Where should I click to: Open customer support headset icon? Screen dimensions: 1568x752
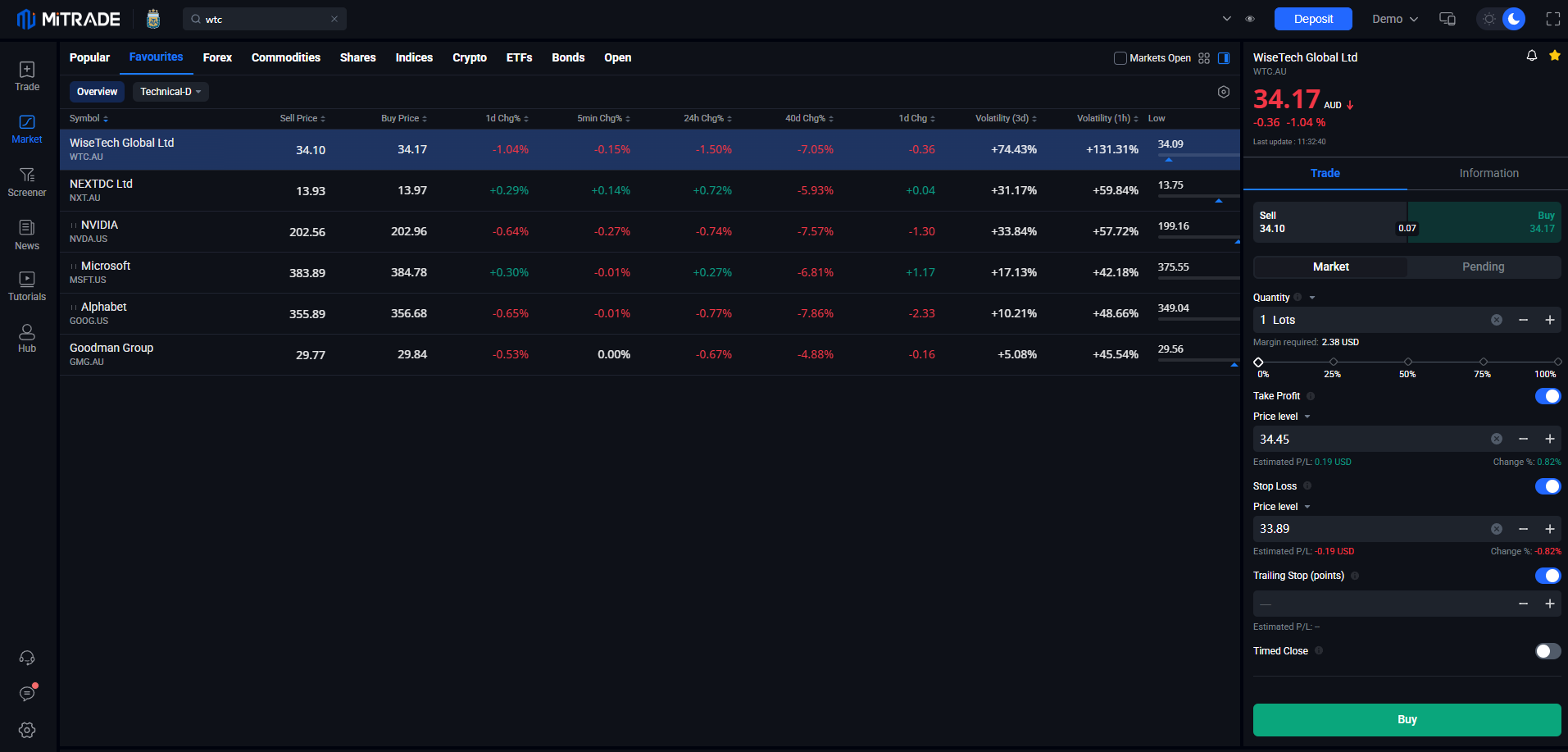[27, 658]
